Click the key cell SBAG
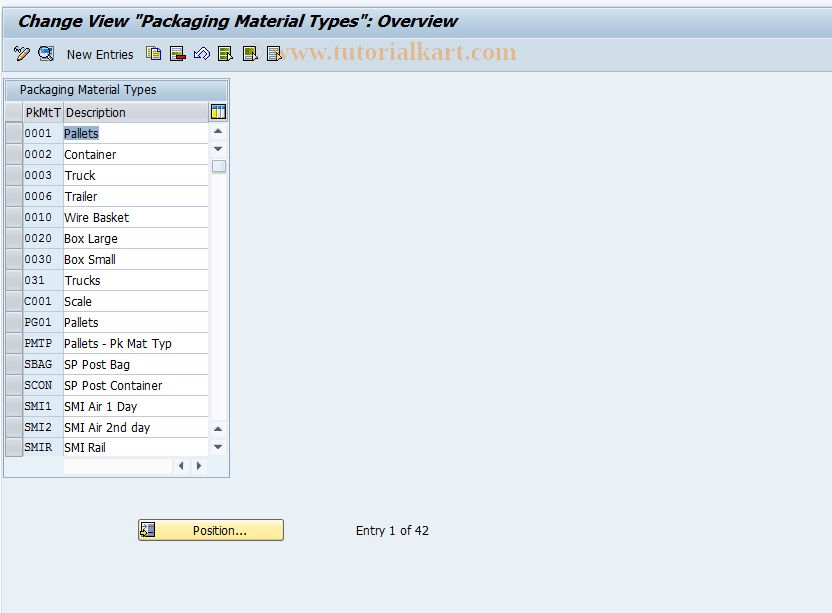The image size is (832, 613). point(43,365)
